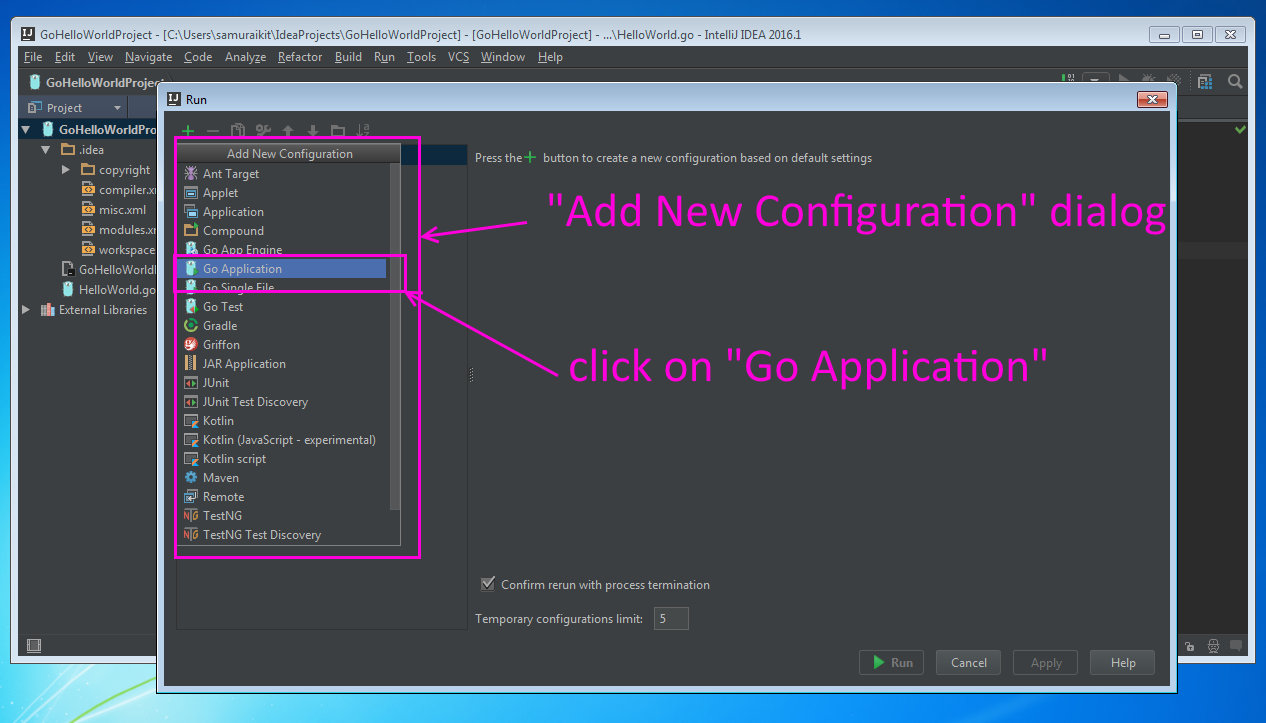Click the tool windows icon in bottom-left corner
1266x723 pixels.
coord(33,645)
